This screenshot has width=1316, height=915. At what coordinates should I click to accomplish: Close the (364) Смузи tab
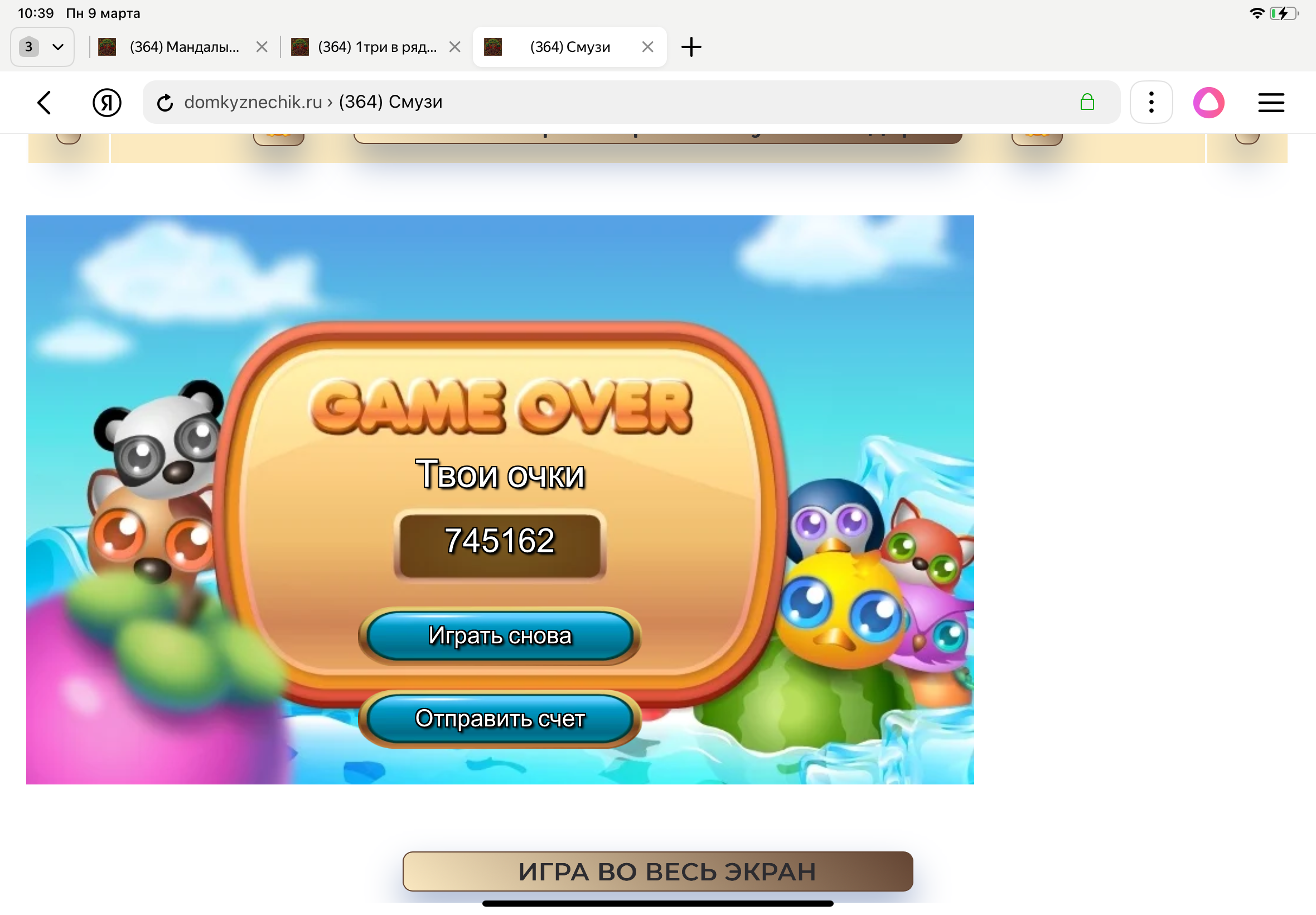tap(647, 47)
